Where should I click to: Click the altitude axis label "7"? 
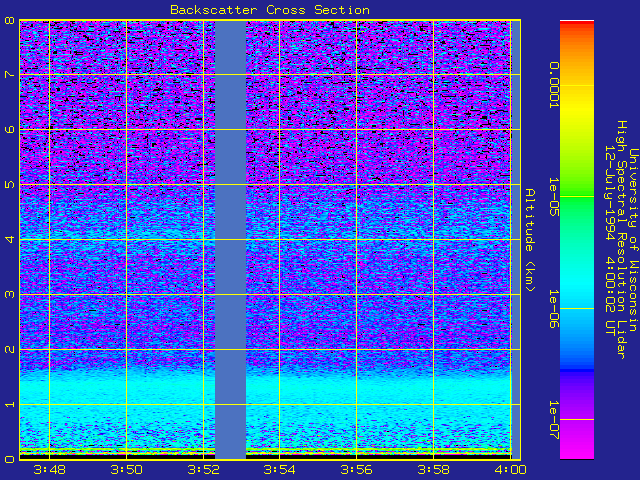pyautogui.click(x=9, y=75)
